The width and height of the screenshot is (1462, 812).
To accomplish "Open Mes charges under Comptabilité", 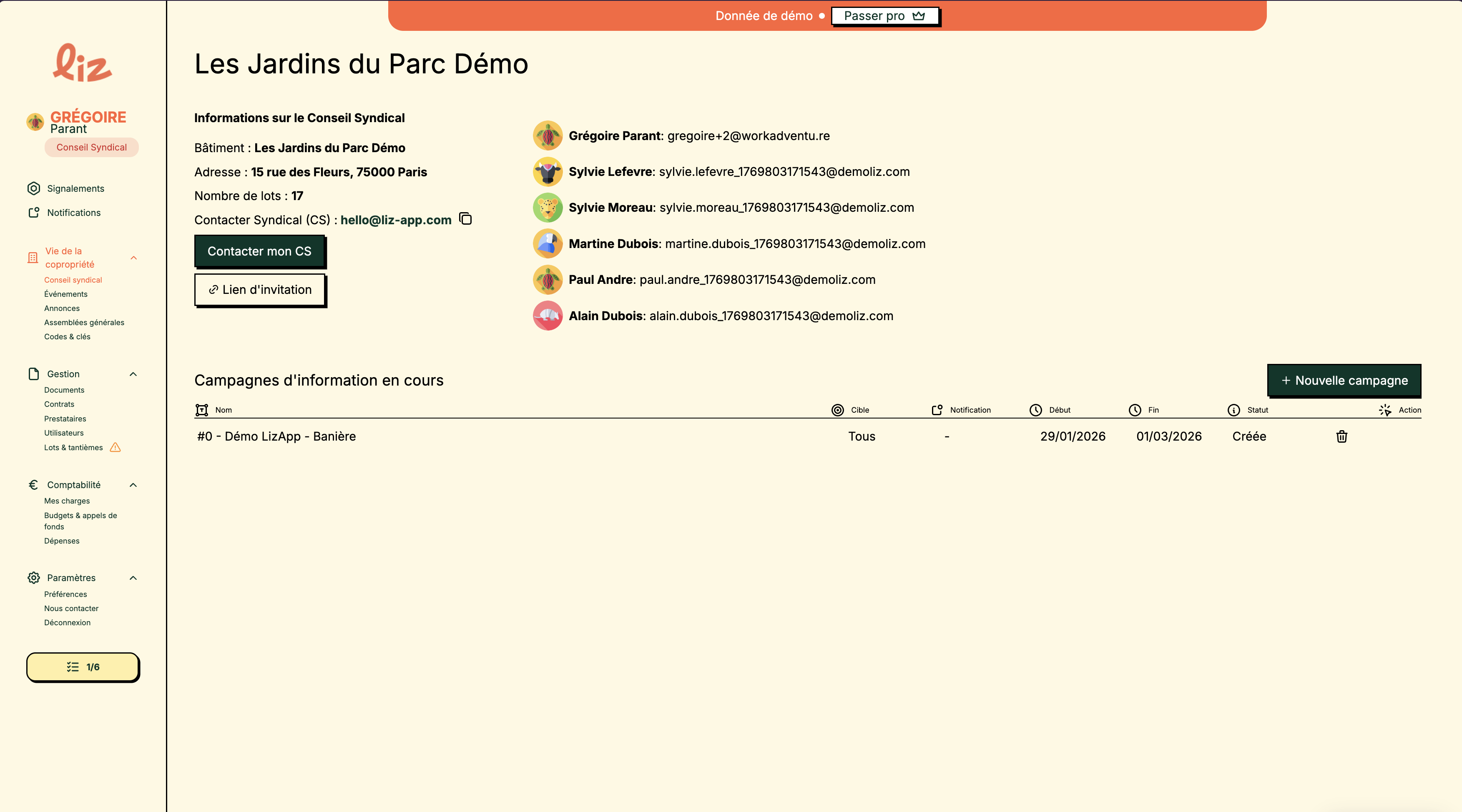I will (x=67, y=501).
